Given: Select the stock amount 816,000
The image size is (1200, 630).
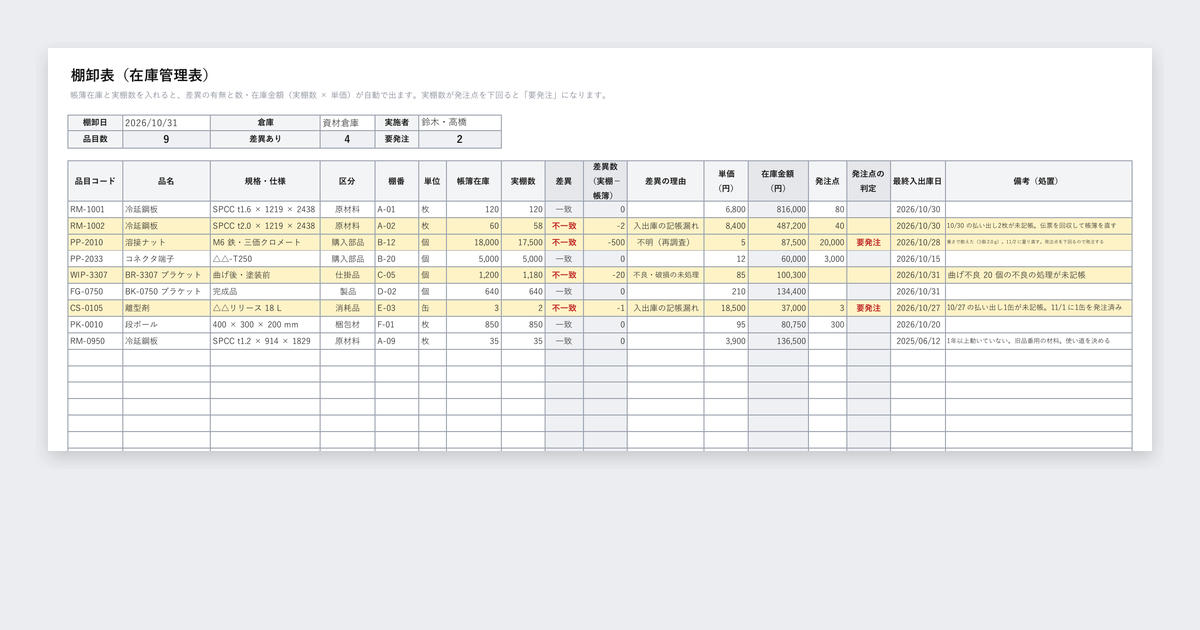Looking at the screenshot, I should [778, 210].
